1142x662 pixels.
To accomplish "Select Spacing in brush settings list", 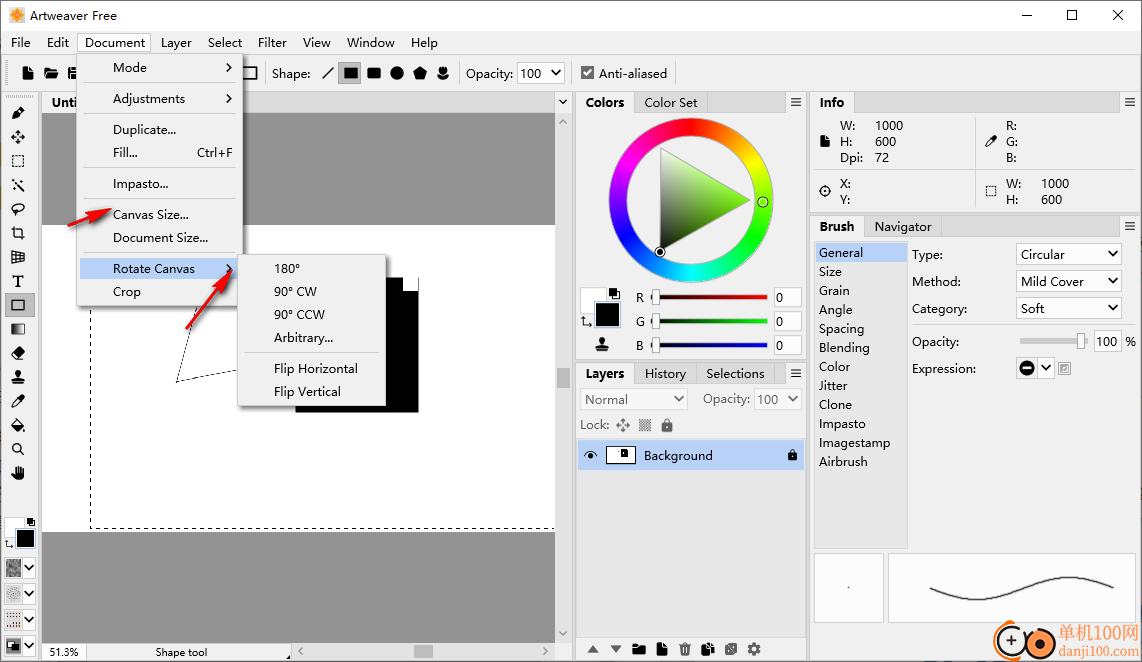I will [x=841, y=329].
